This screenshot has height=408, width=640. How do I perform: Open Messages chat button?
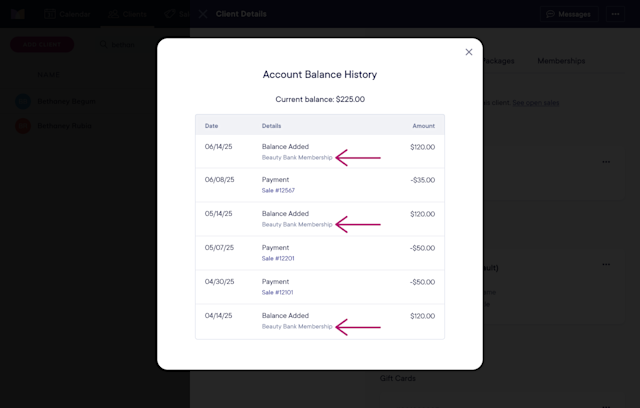(569, 14)
